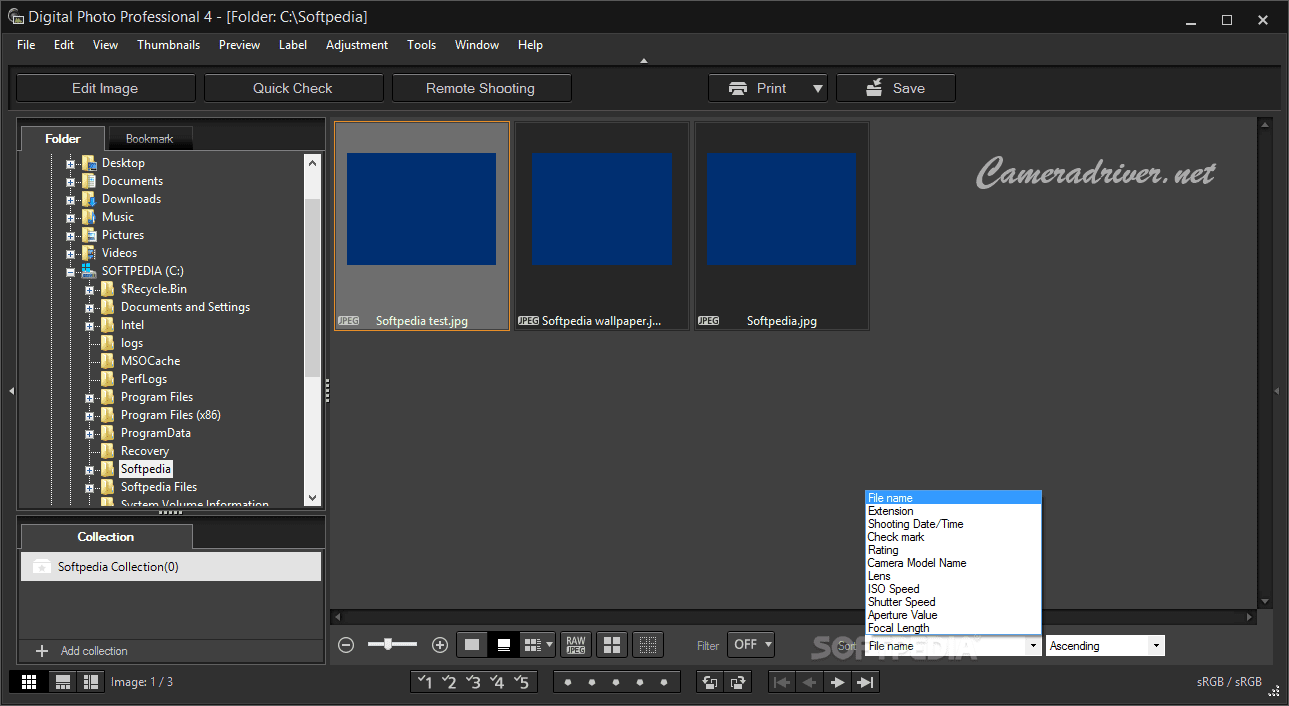Toggle RAW and JPEG grouping icon
The height and width of the screenshot is (706, 1289).
point(575,645)
